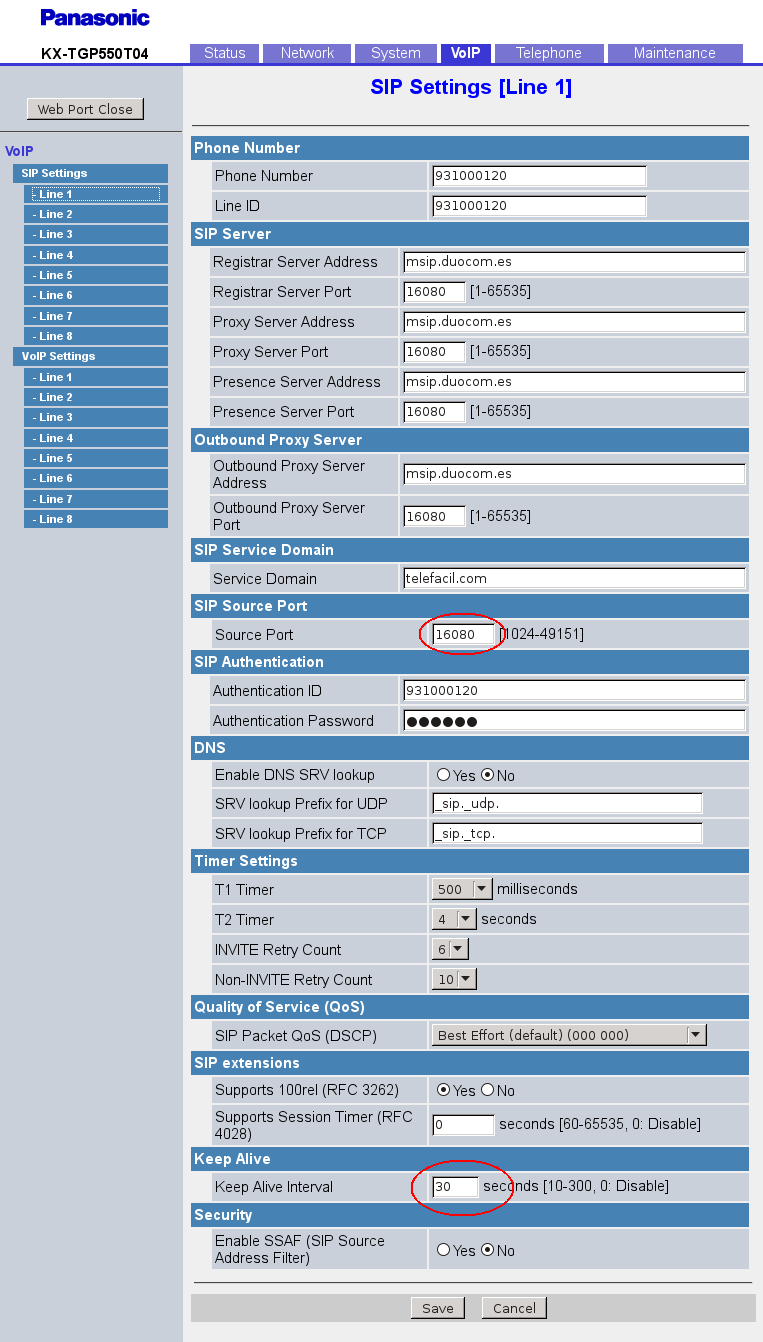The width and height of the screenshot is (763, 1342).
Task: Click the Save button
Action: click(437, 1308)
